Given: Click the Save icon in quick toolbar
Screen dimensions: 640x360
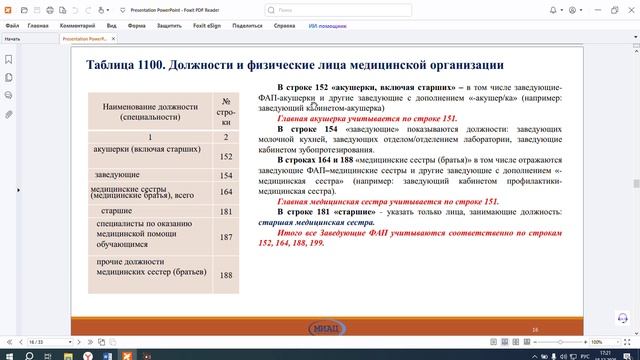Looking at the screenshot, I should pos(37,10).
